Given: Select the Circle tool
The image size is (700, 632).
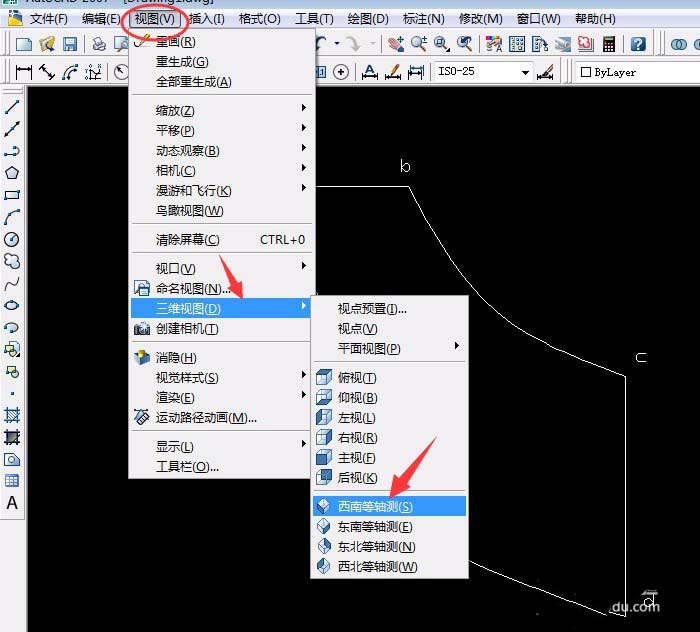Looking at the screenshot, I should [x=12, y=239].
